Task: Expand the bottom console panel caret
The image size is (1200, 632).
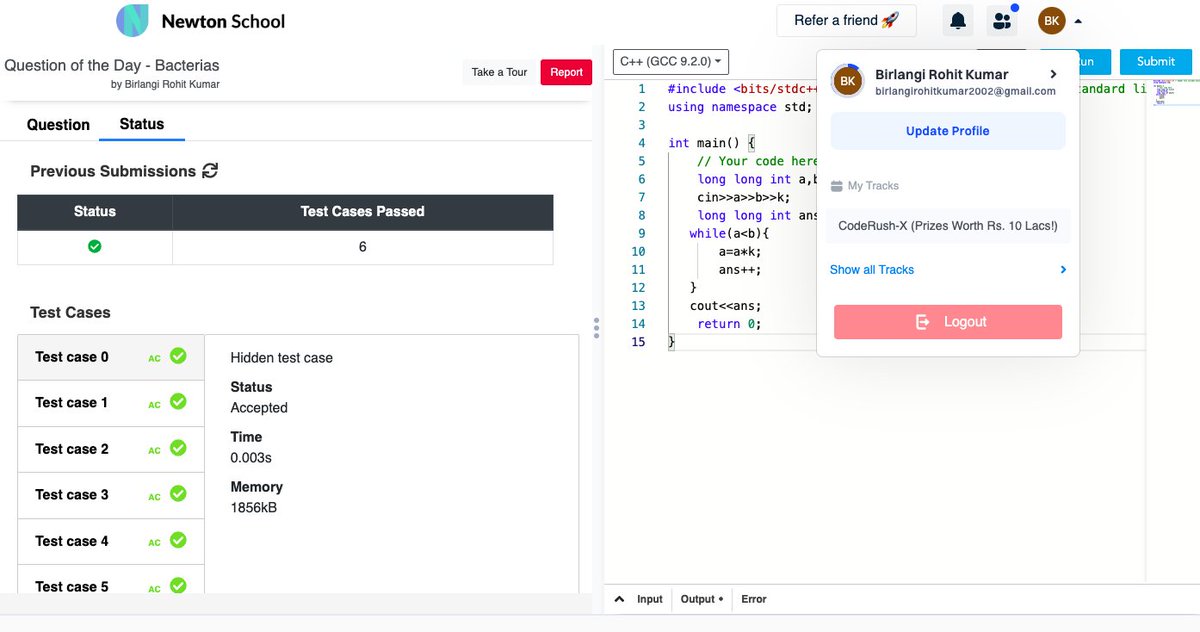Action: (618, 599)
